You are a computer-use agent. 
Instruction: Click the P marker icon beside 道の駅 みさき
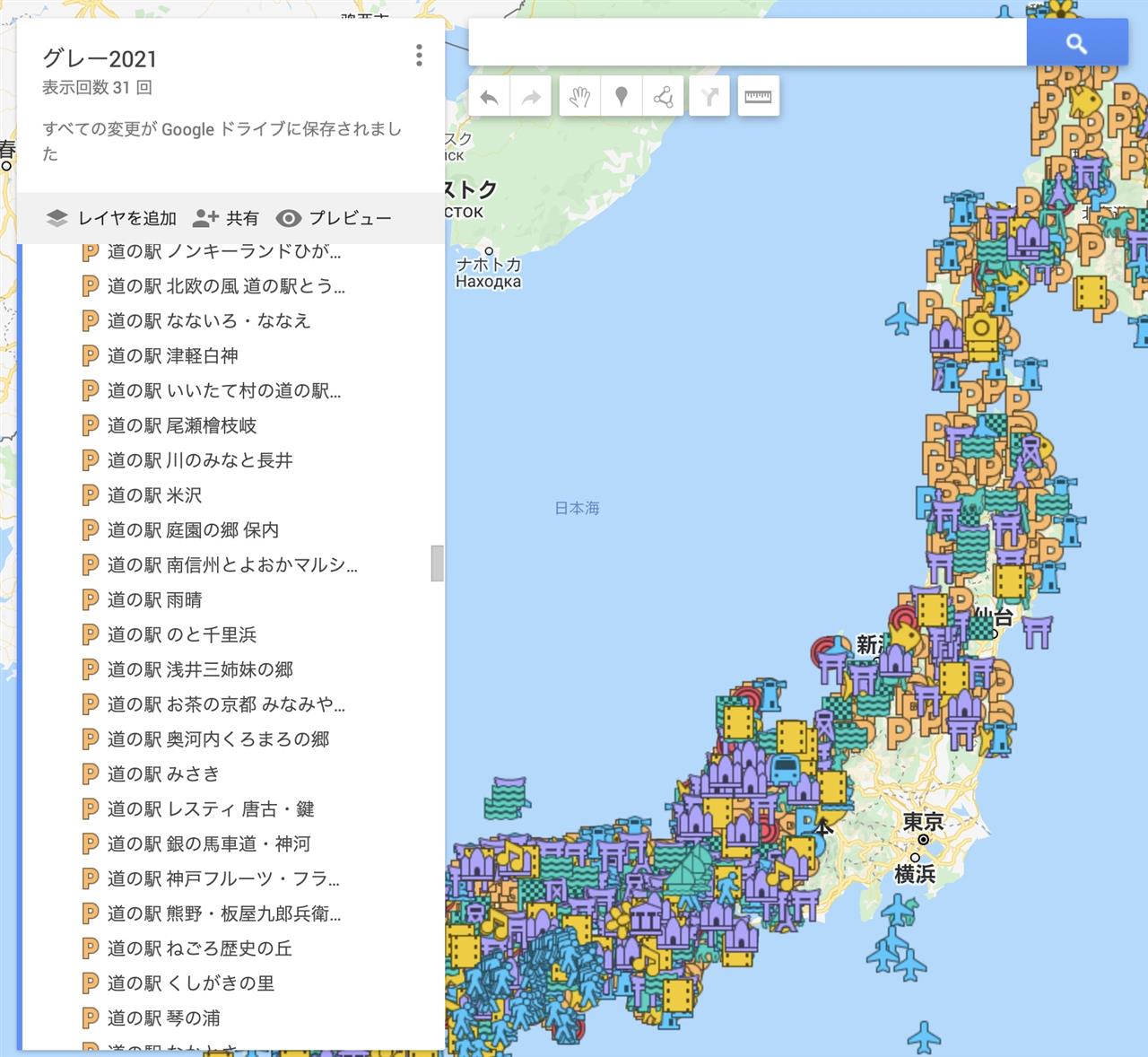(x=90, y=773)
